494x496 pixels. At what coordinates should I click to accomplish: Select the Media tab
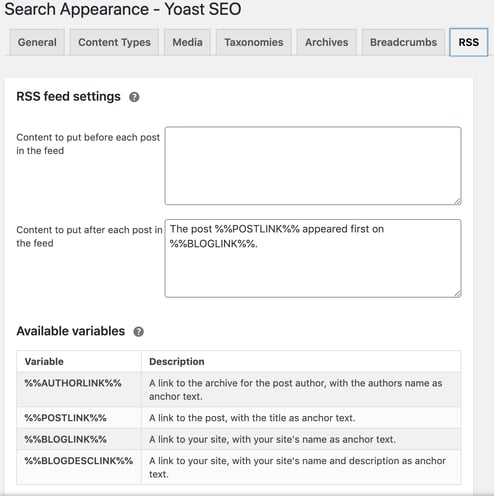pos(187,42)
